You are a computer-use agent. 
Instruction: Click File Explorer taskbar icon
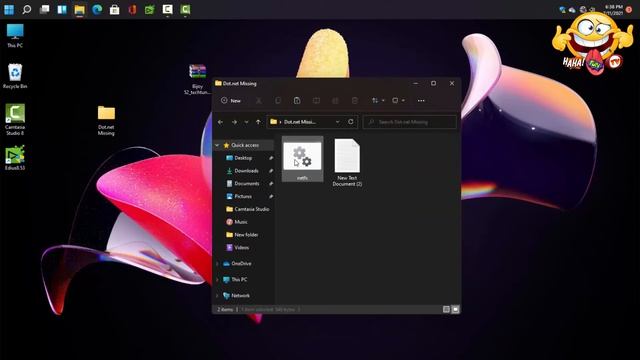click(x=80, y=9)
